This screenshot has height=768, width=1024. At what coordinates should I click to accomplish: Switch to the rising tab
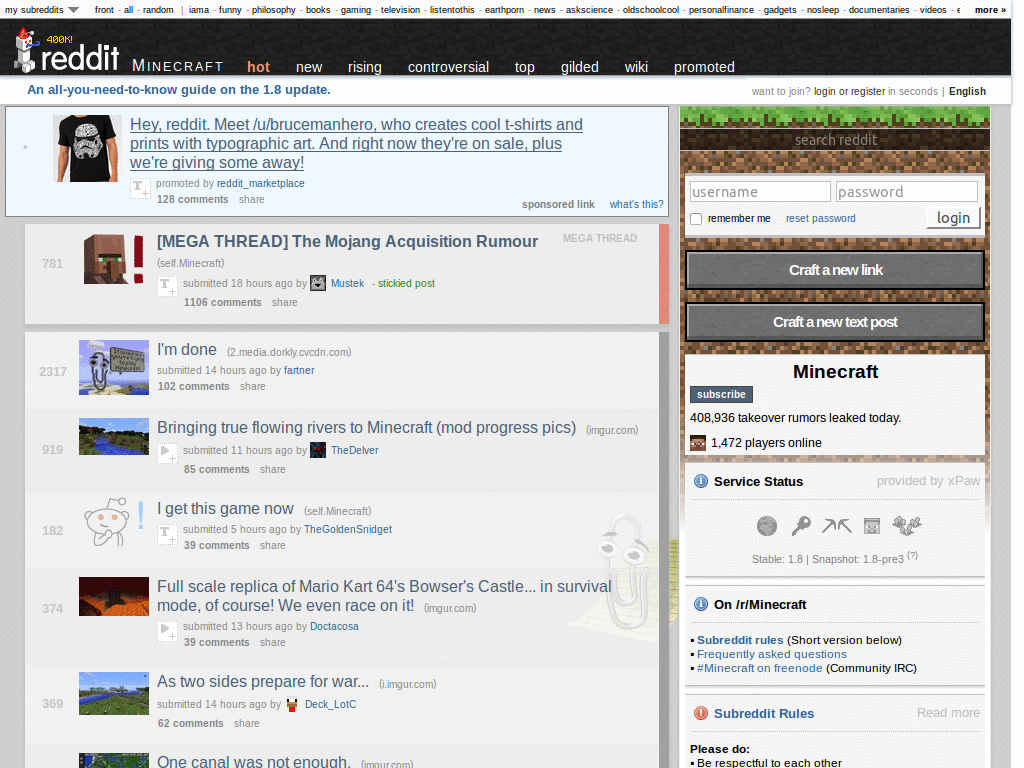[x=364, y=67]
